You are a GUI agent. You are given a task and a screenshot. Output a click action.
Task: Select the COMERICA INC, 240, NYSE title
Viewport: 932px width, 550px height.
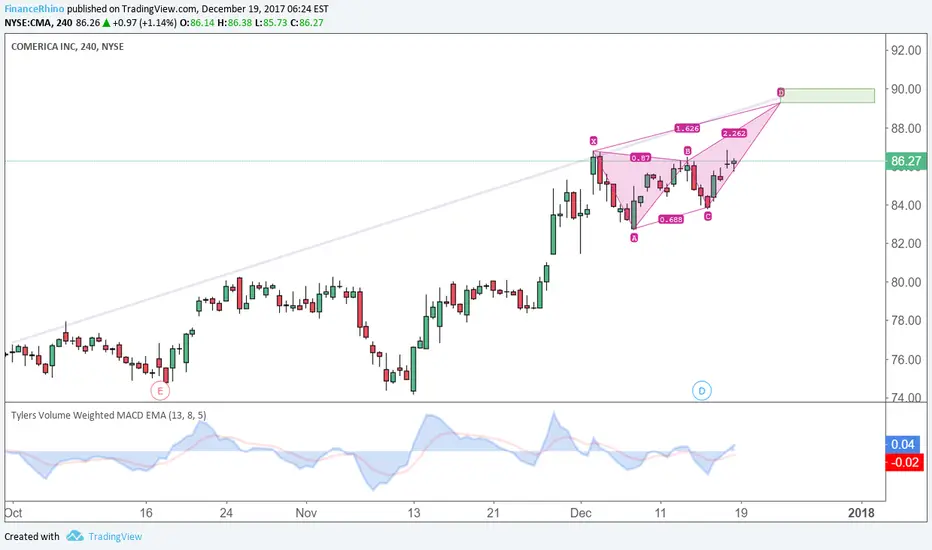pos(67,46)
